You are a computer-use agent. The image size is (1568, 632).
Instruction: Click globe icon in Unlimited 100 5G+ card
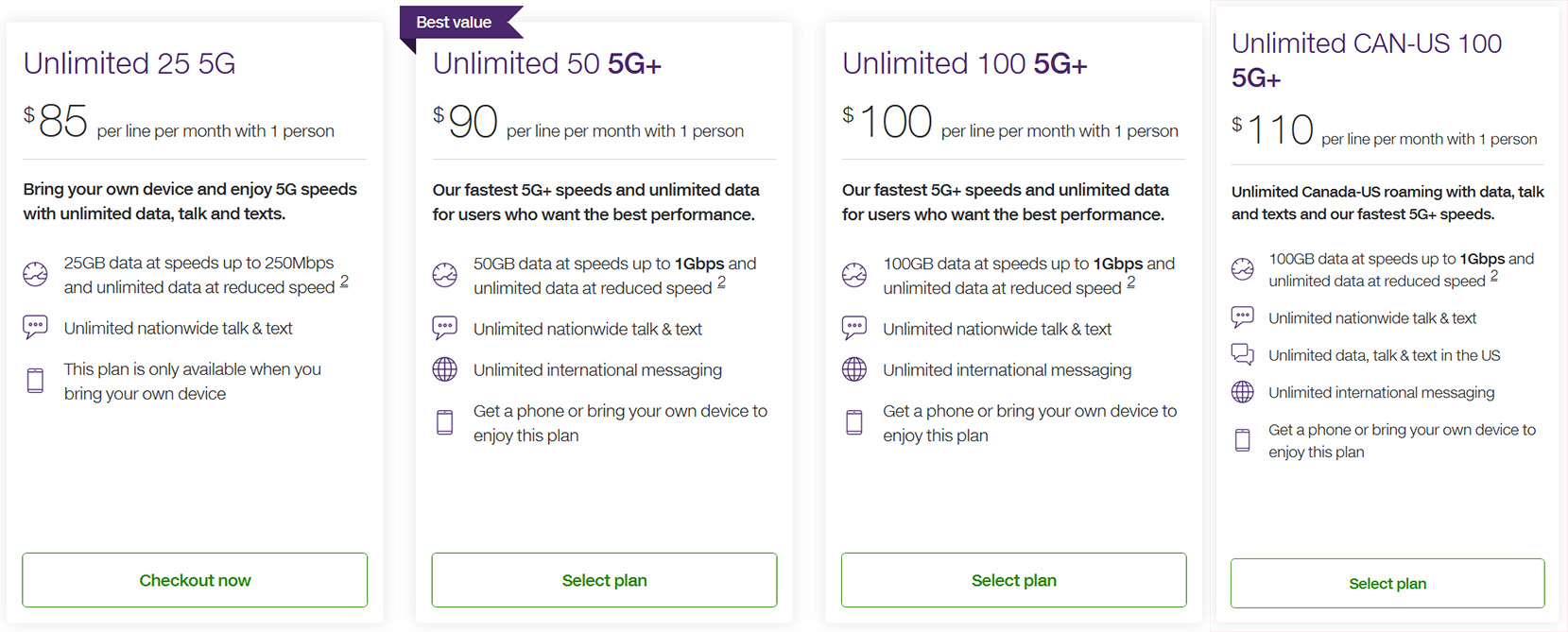pos(854,369)
